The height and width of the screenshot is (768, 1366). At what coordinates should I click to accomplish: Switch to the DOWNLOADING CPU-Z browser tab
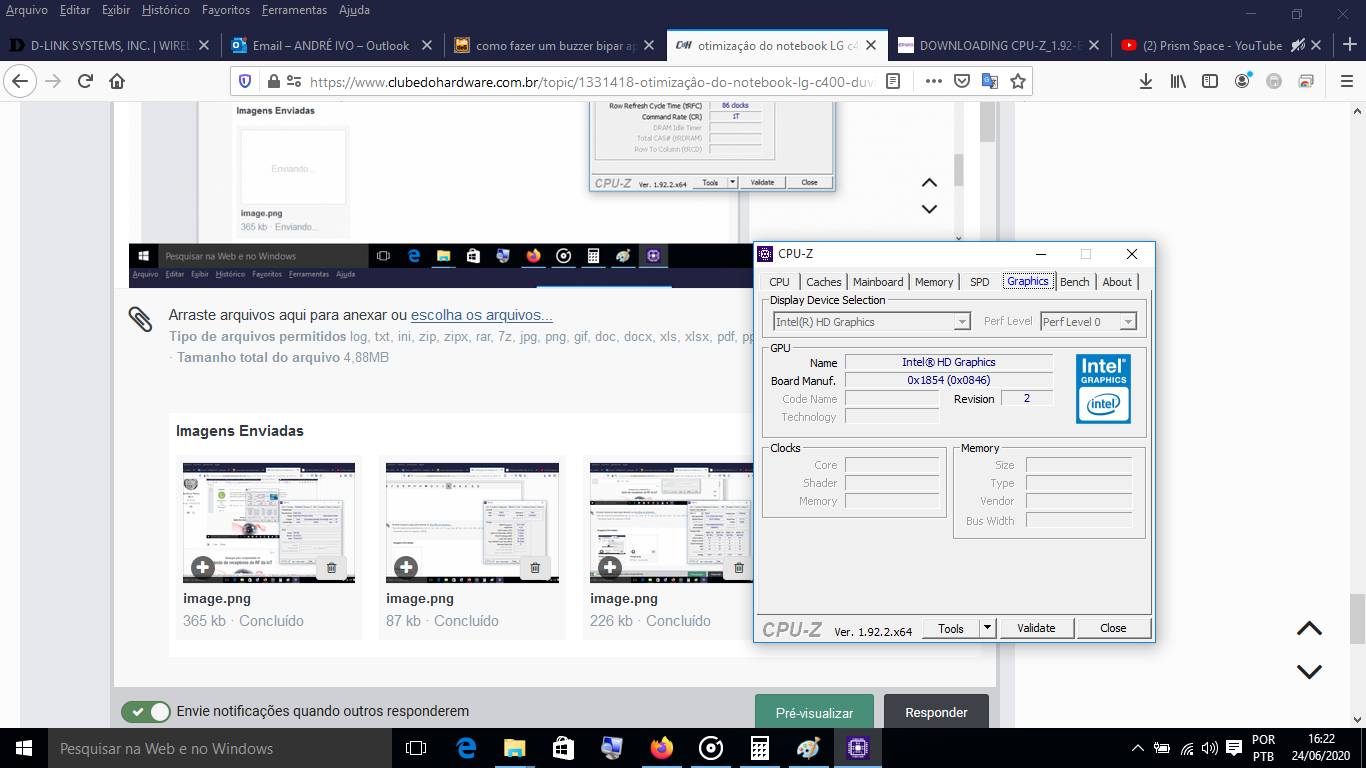[x=1000, y=45]
